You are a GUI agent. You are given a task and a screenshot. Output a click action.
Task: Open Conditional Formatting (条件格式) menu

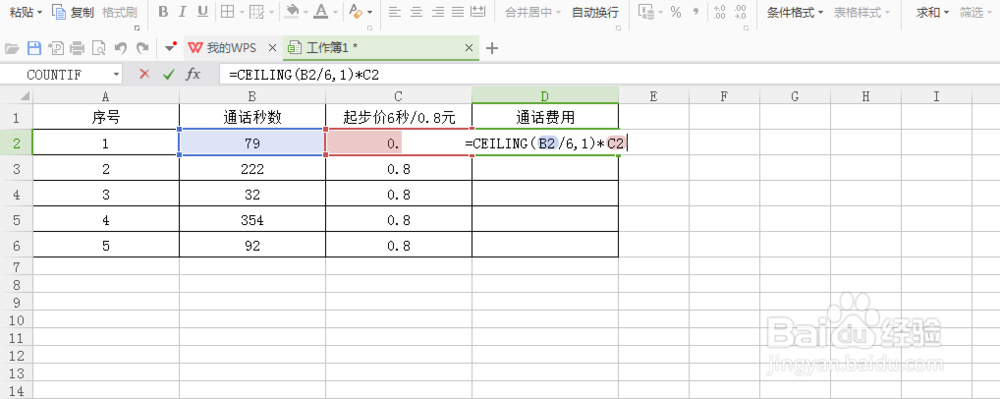point(794,12)
